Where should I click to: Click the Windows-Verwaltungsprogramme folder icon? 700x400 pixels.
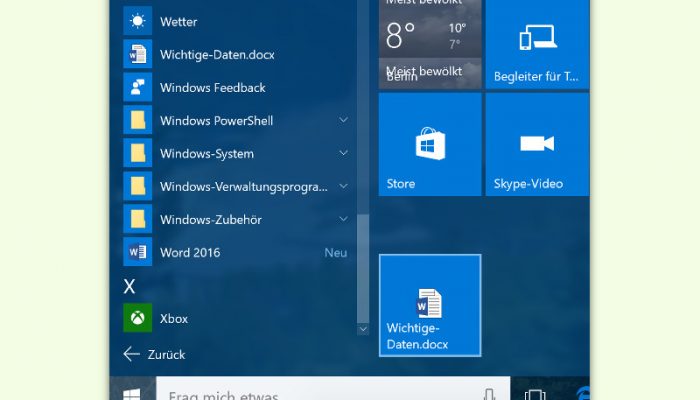point(138,186)
